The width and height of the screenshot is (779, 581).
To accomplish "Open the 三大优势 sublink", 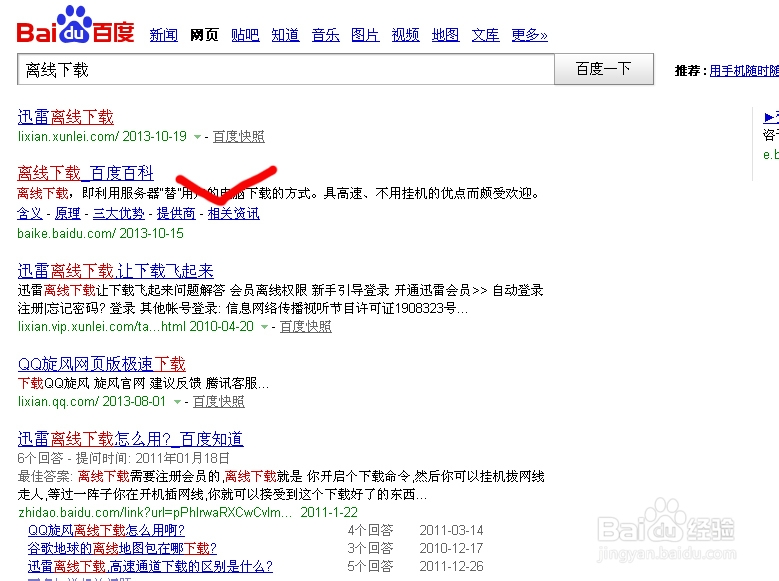I will pos(119,214).
